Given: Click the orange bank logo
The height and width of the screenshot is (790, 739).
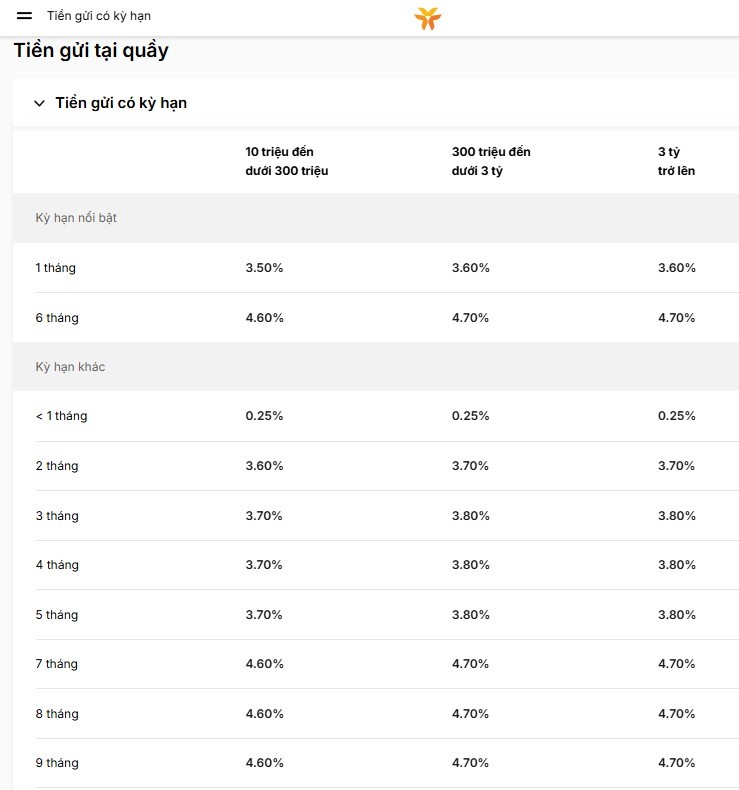Looking at the screenshot, I should point(428,19).
